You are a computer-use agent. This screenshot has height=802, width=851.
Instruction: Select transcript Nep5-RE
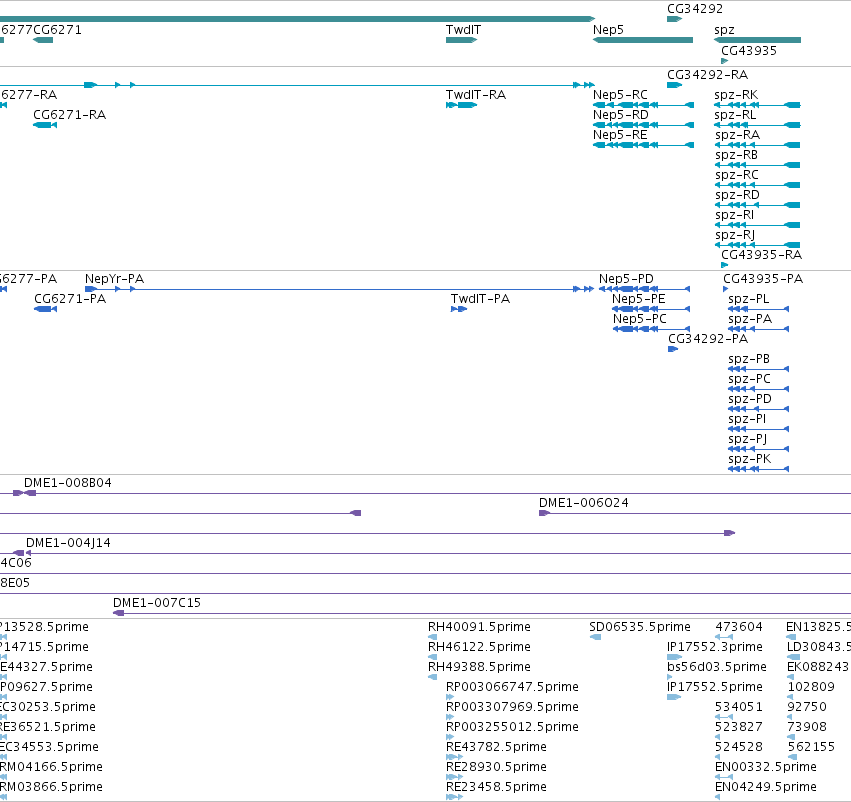pyautogui.click(x=643, y=145)
